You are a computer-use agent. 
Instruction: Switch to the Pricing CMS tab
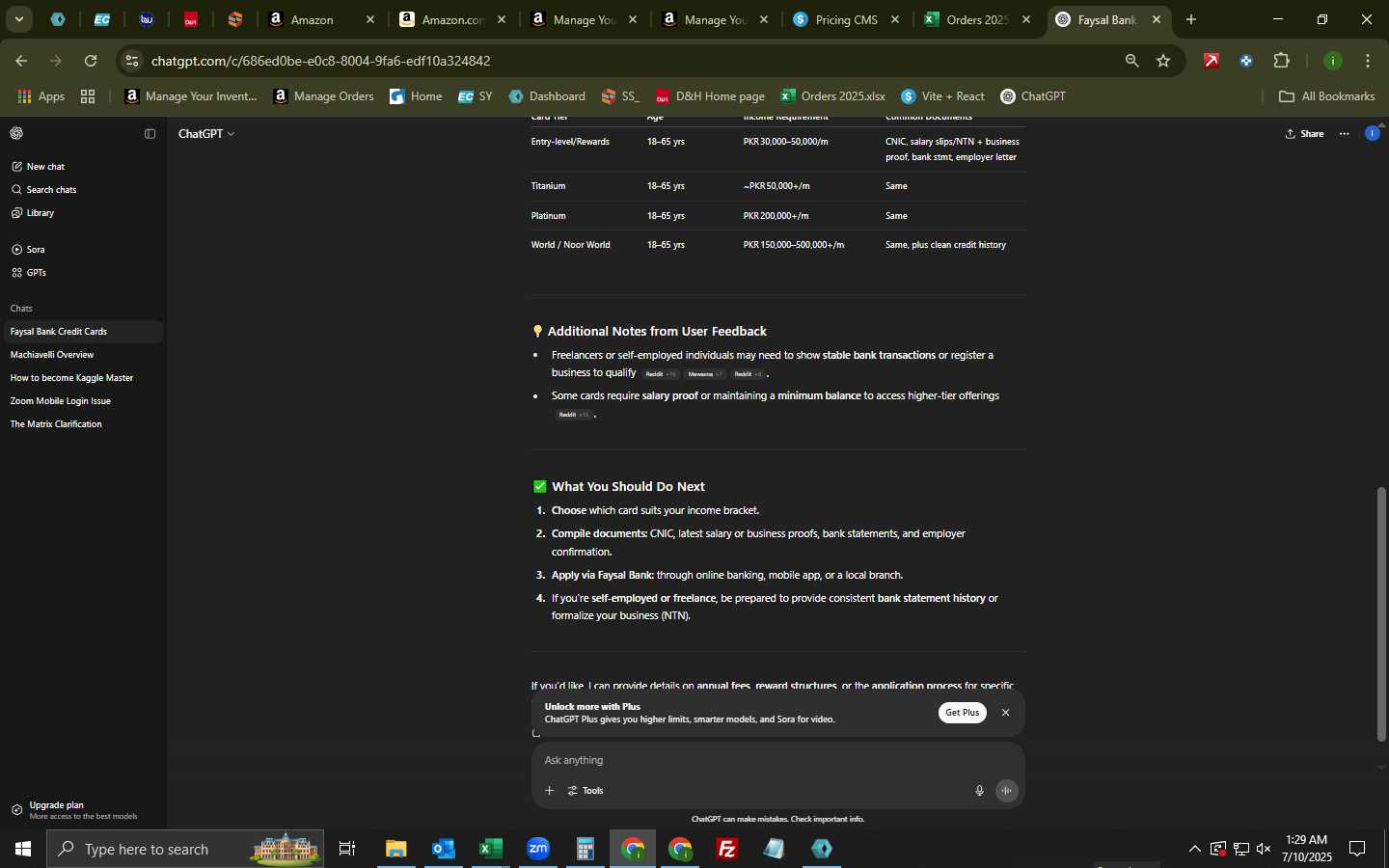846,19
